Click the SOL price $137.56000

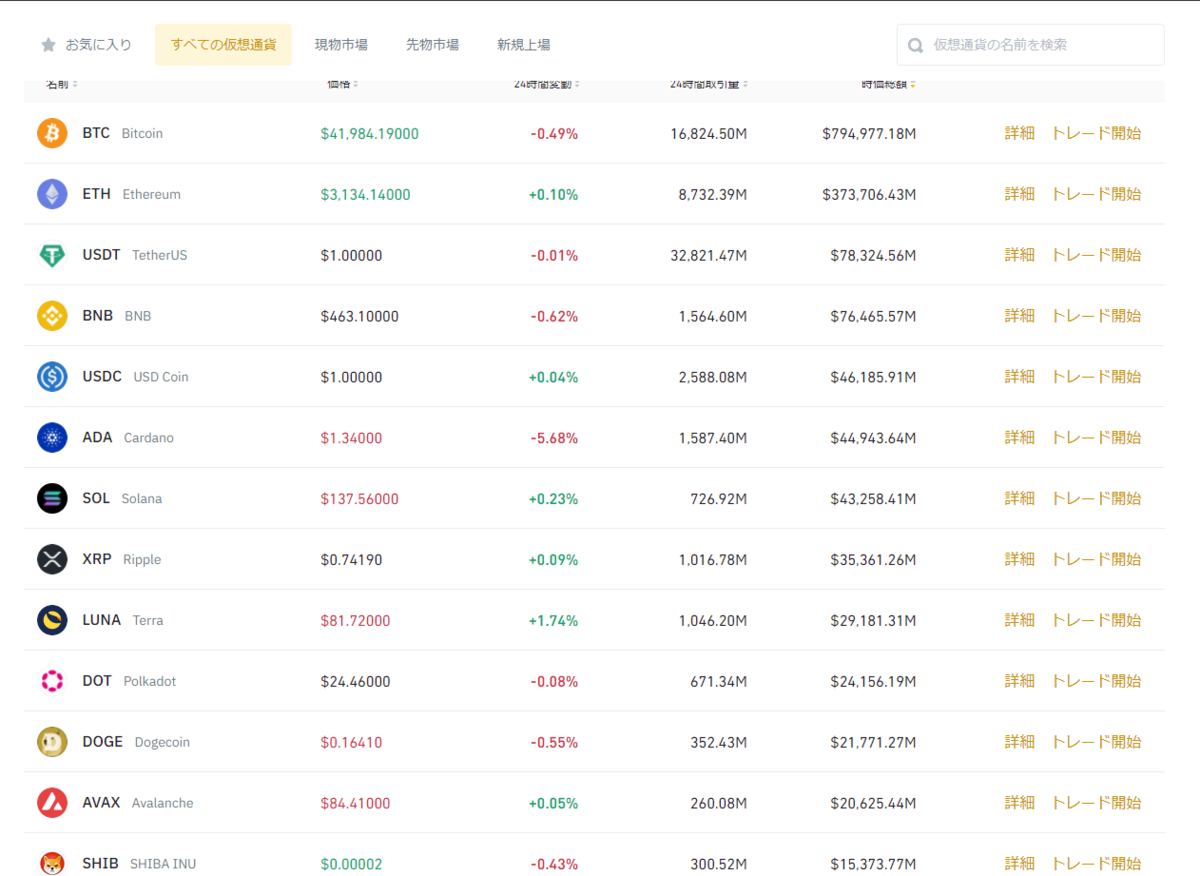[x=360, y=499]
